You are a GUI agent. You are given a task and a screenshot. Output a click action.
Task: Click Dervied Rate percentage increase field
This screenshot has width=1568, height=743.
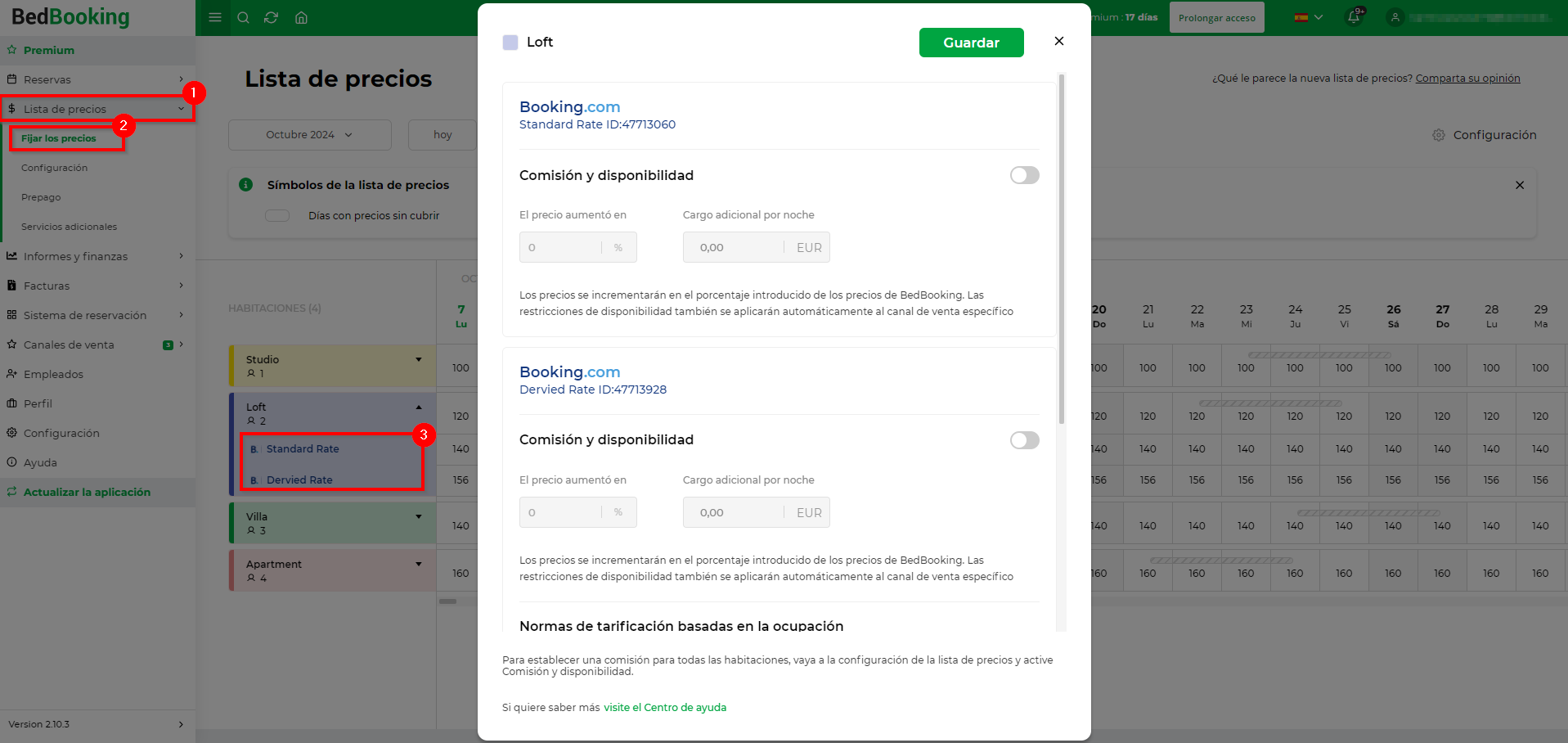577,512
